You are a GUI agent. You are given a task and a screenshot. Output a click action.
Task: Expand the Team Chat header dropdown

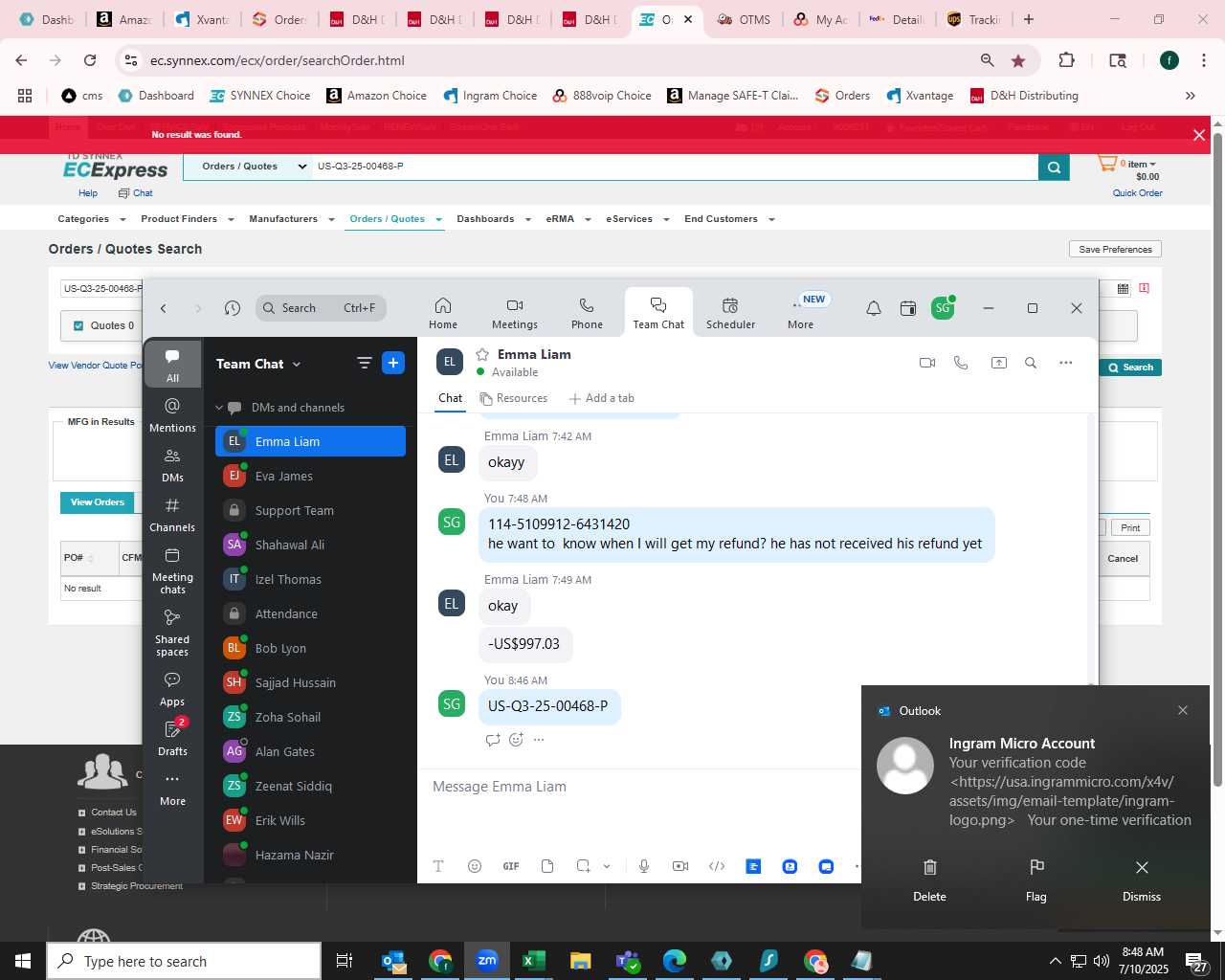[x=297, y=364]
